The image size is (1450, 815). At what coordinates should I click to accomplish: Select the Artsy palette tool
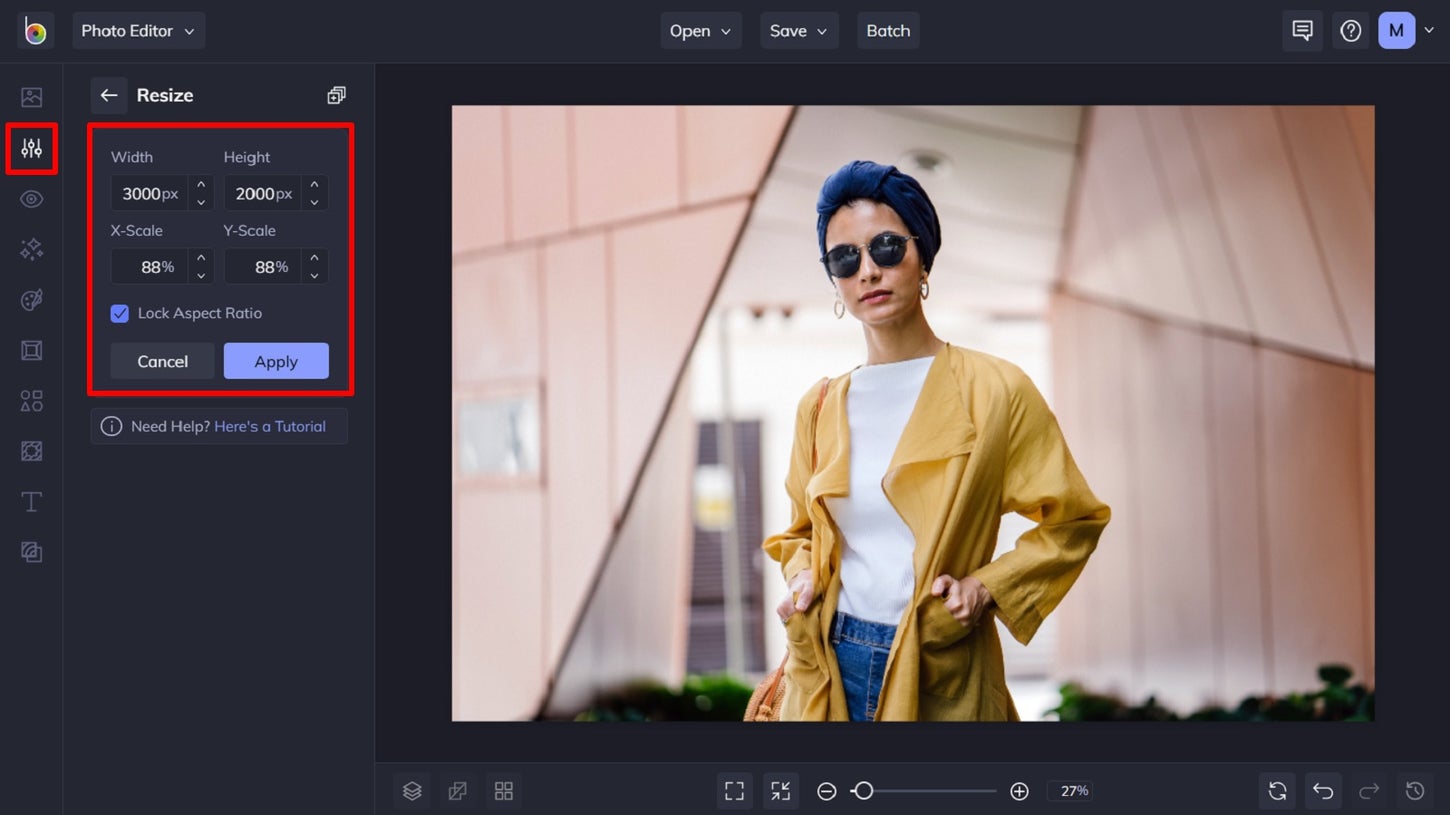[31, 299]
